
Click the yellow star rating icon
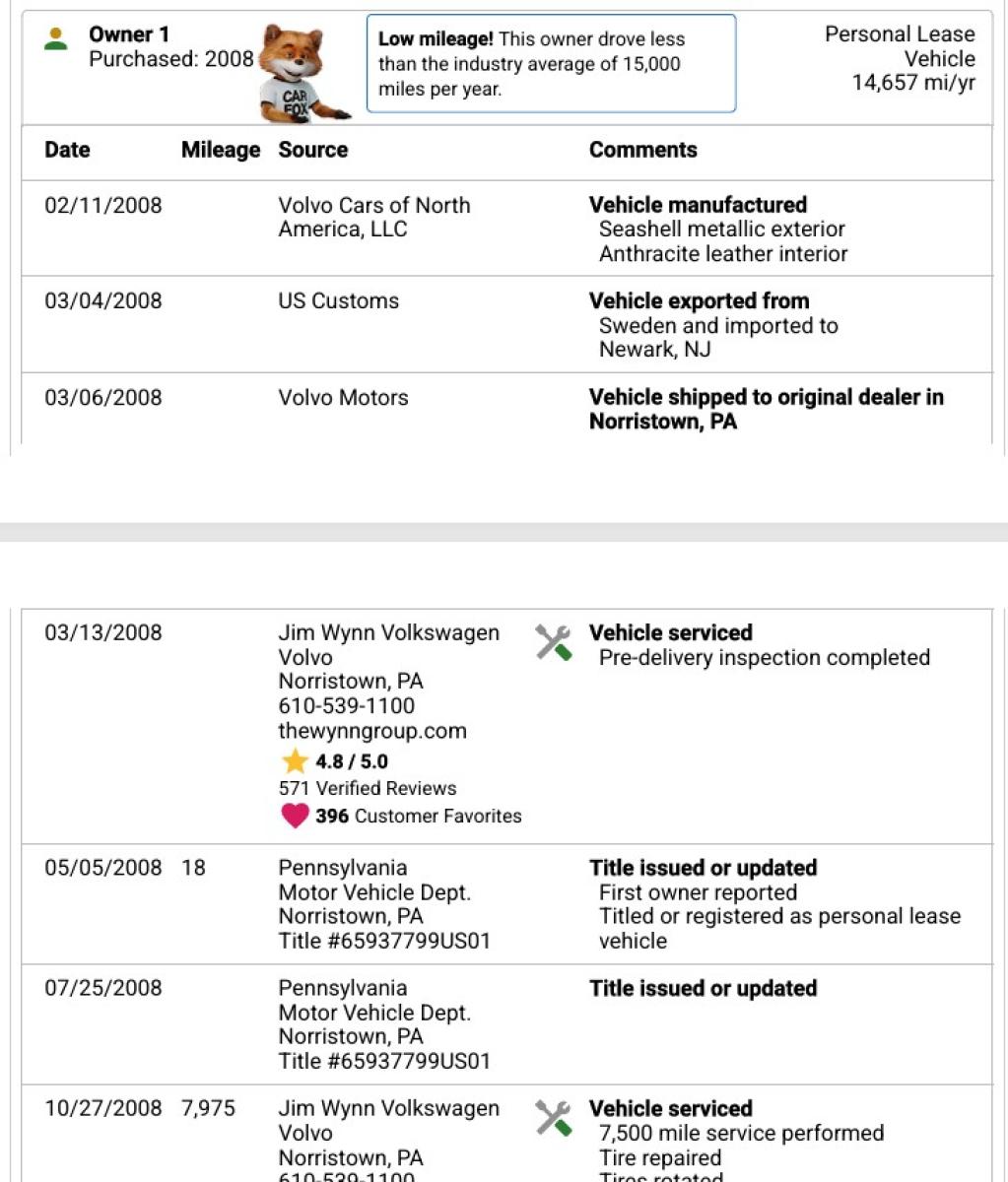pos(295,761)
